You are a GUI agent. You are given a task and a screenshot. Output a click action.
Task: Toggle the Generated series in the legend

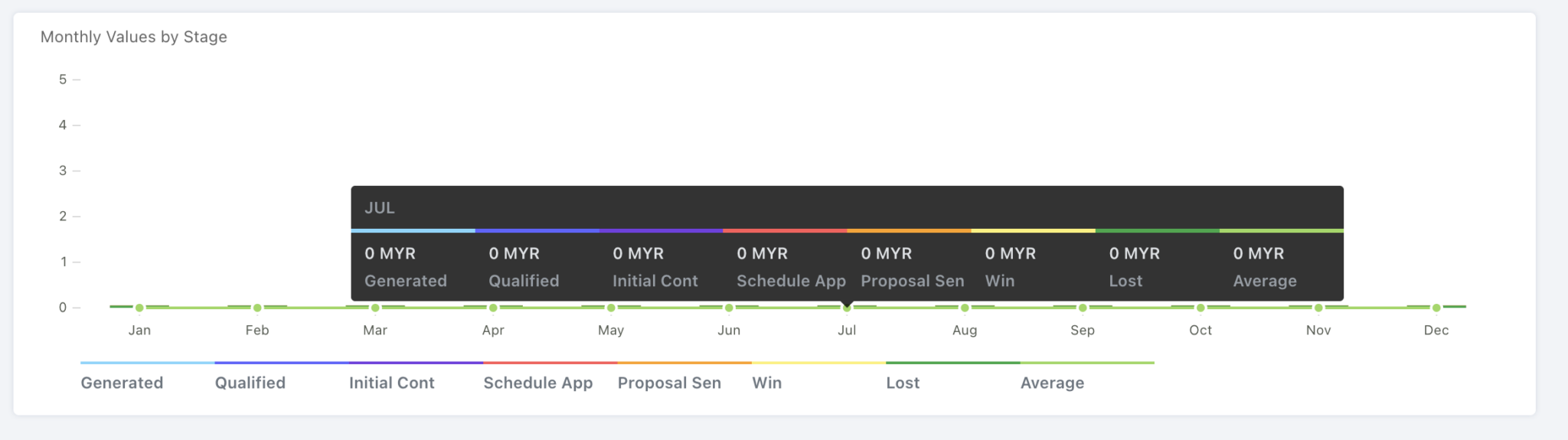(122, 383)
